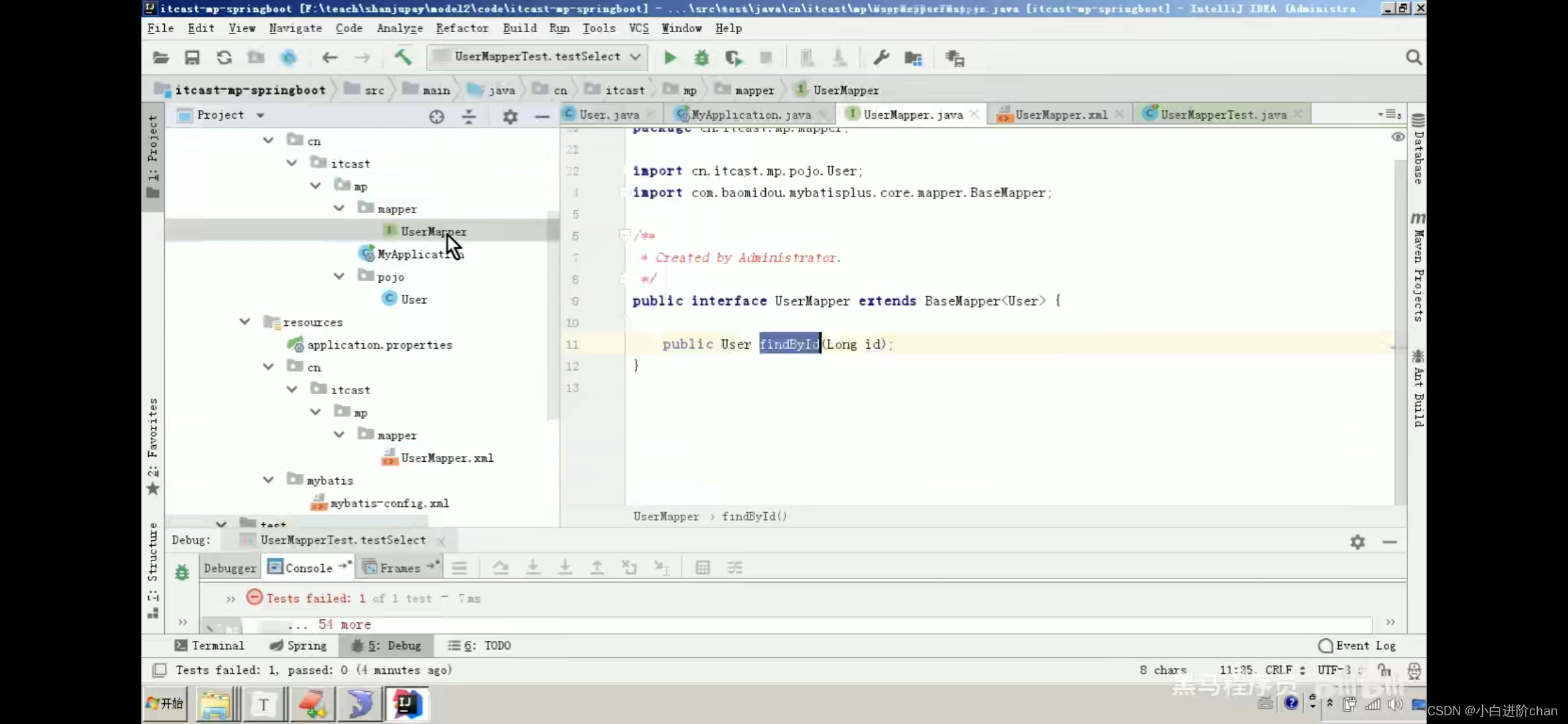The image size is (1568, 724).
Task: Open IntelliJ IDEA from the taskbar
Action: click(x=407, y=704)
